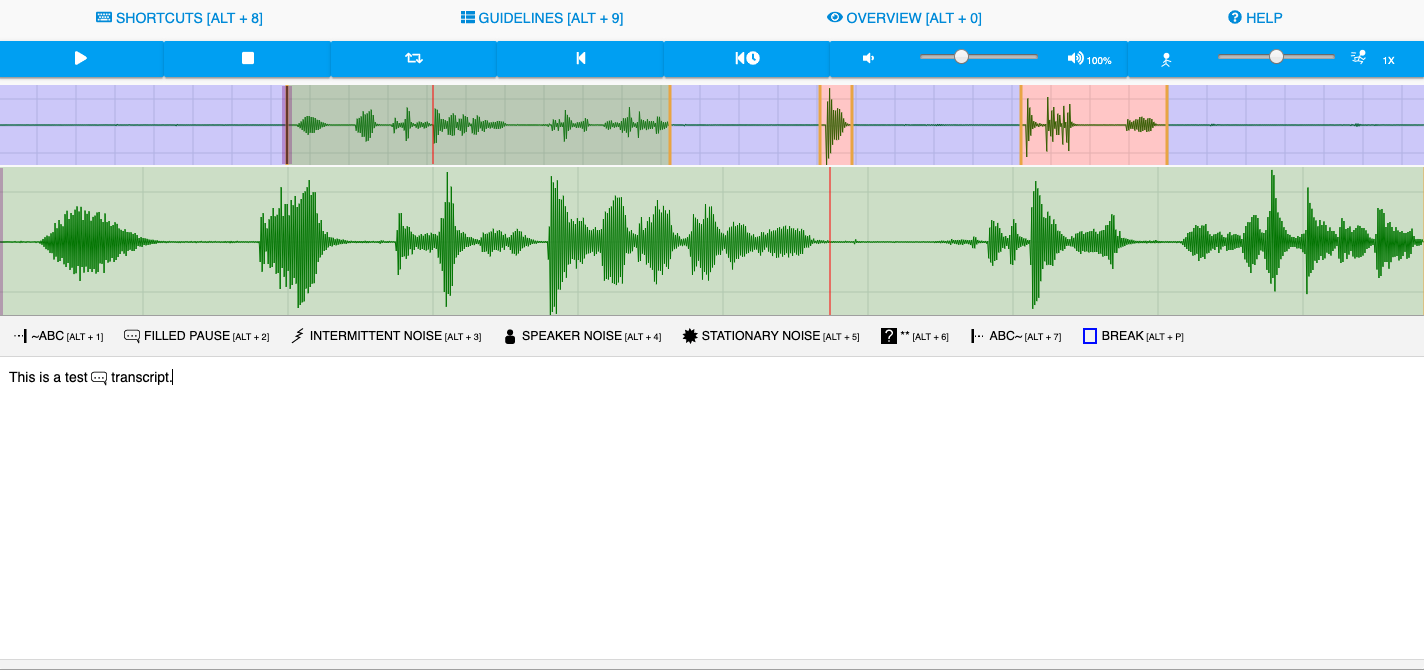Click the fast speed running figure icon
Screen dimensions: 1424x670
click(x=1358, y=58)
